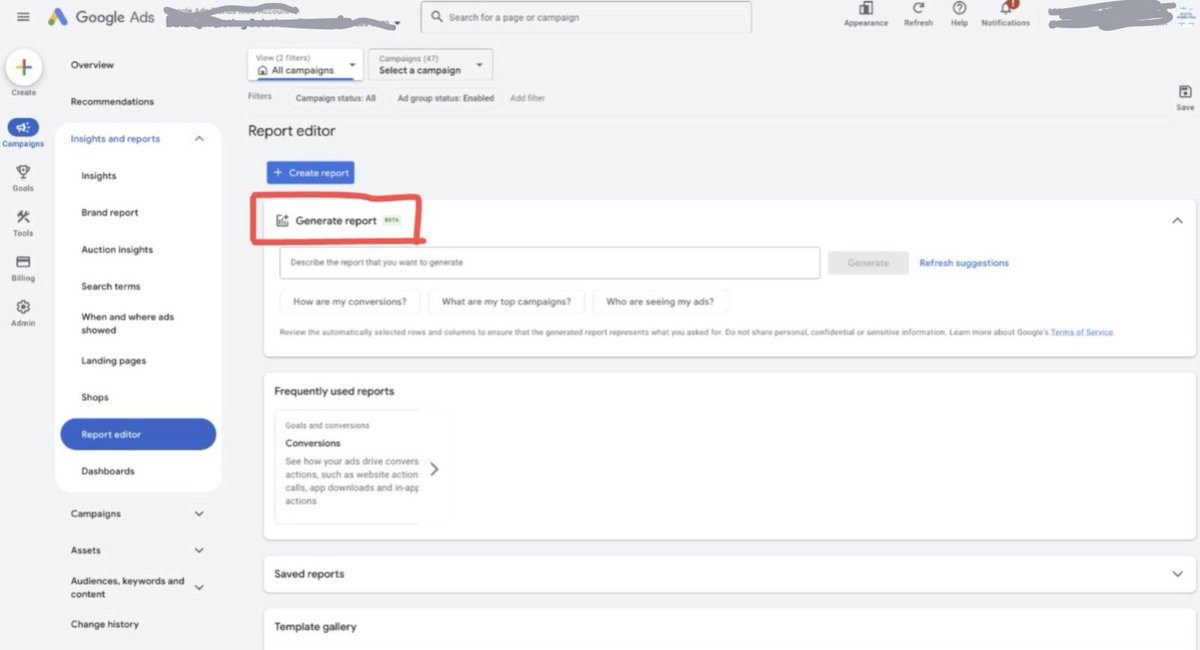Open Shops in the sidebar
The width and height of the screenshot is (1200, 650).
95,398
